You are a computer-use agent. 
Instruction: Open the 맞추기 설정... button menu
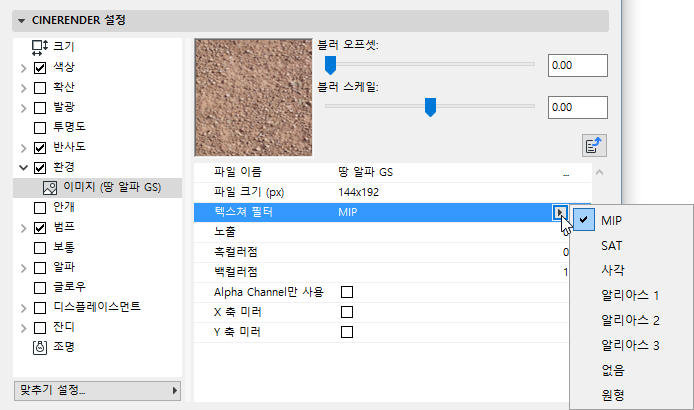pyautogui.click(x=97, y=391)
